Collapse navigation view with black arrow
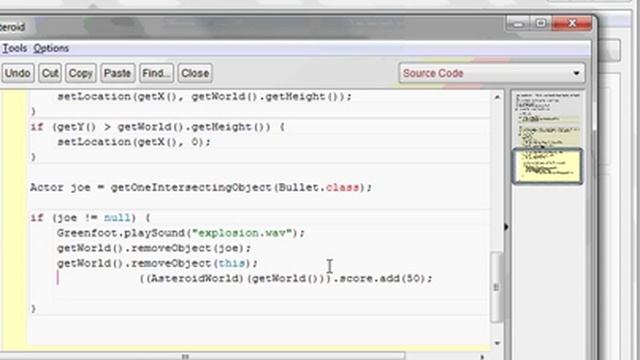Viewport: 640px width, 360px height. pyautogui.click(x=507, y=227)
